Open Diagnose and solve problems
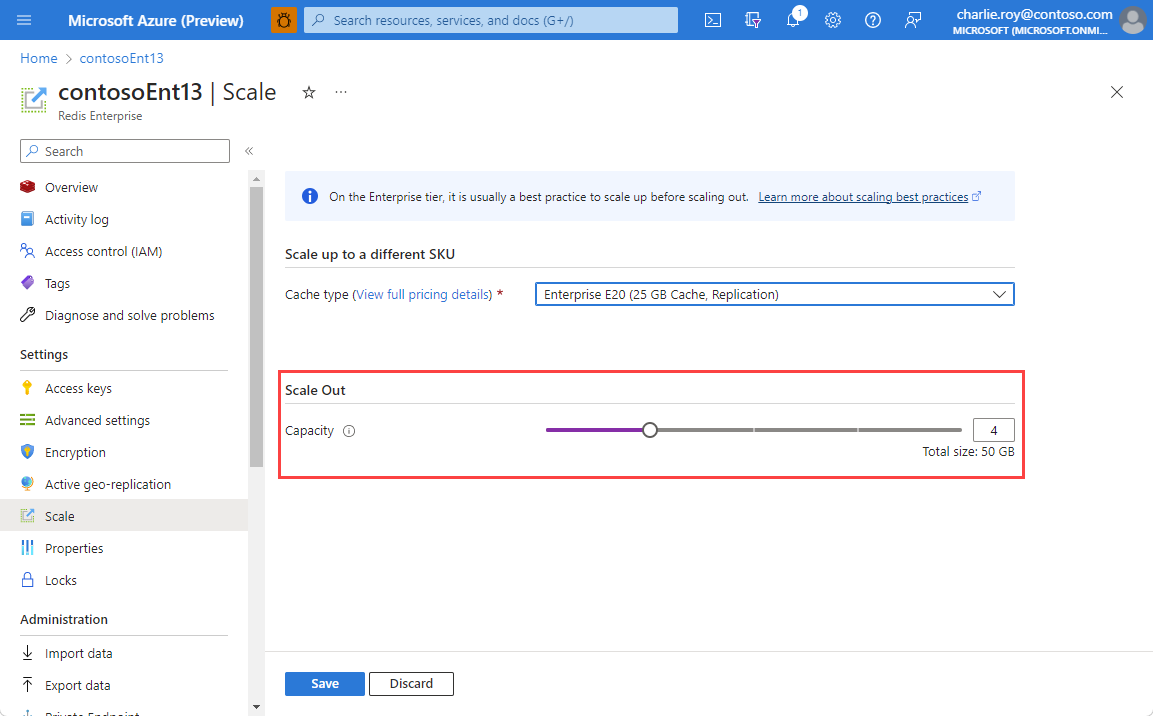 pos(130,314)
